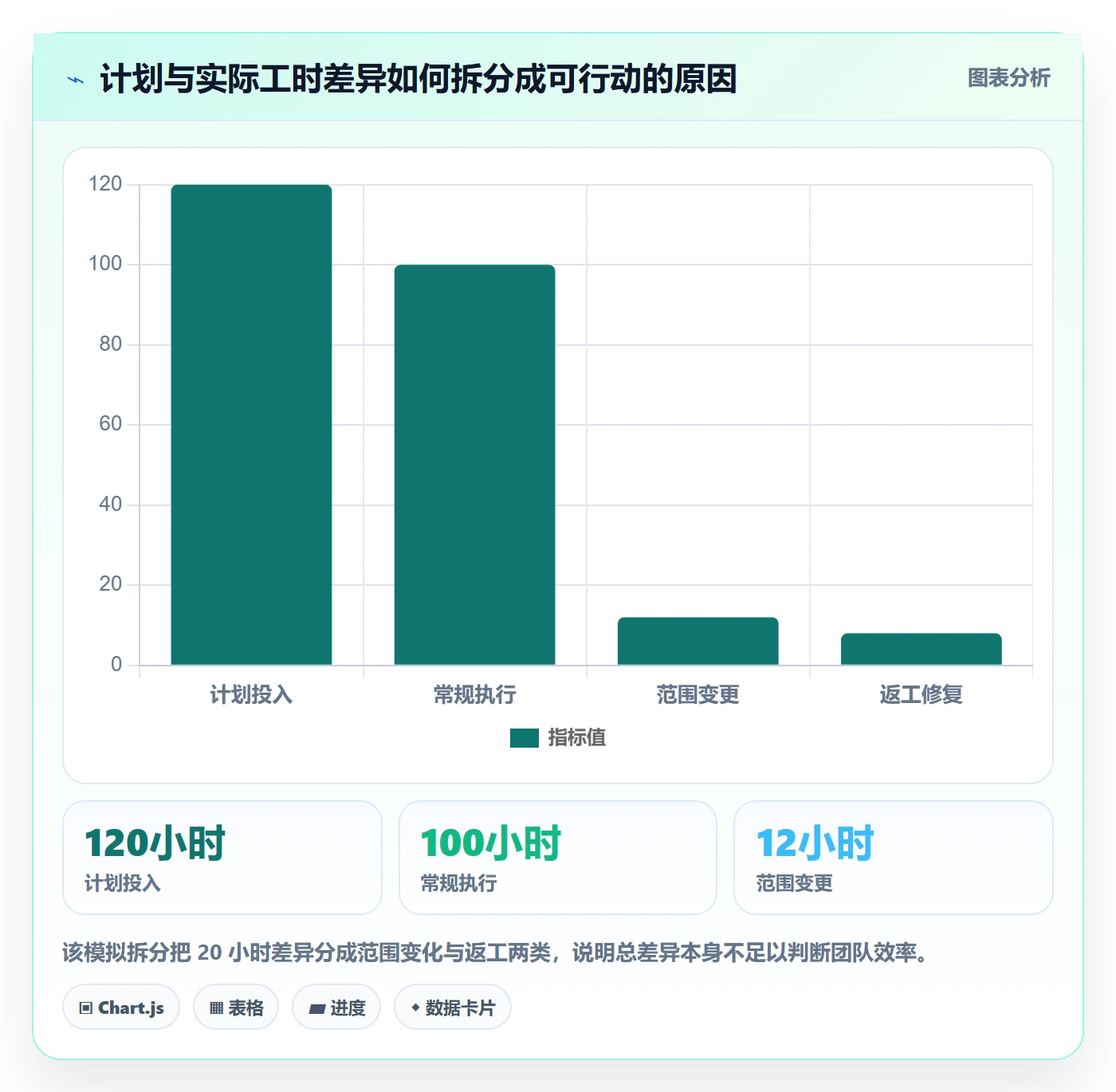Click the 表格 tag chip
The height and width of the screenshot is (1092, 1116).
pyautogui.click(x=236, y=1008)
